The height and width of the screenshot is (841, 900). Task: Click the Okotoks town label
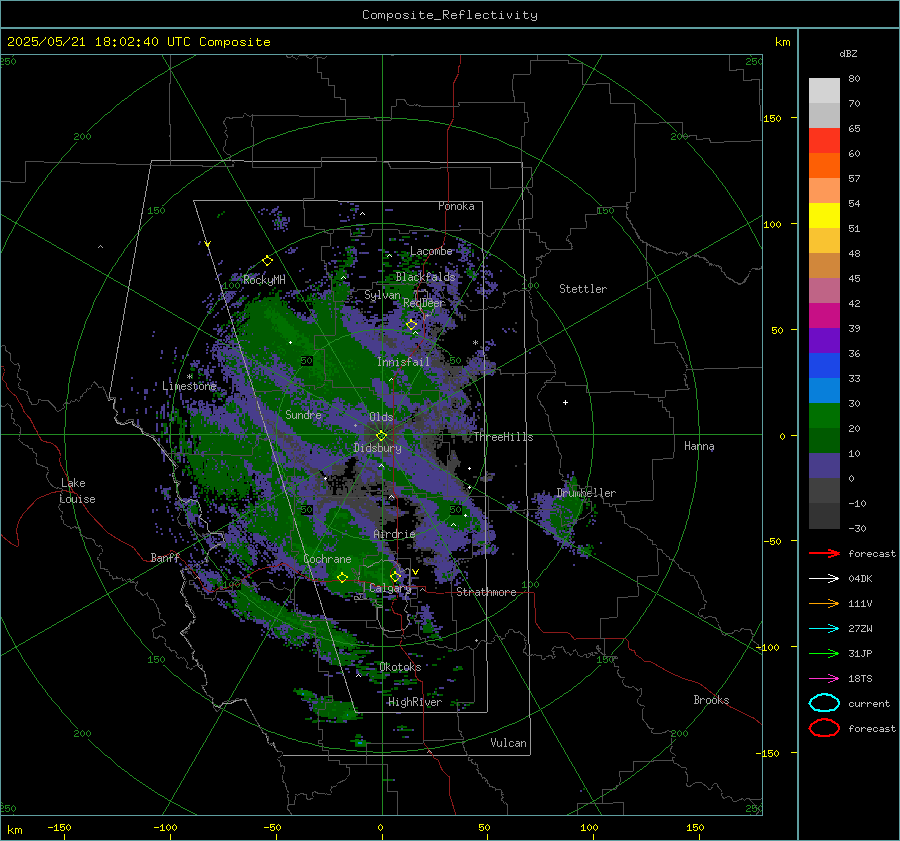(400, 666)
